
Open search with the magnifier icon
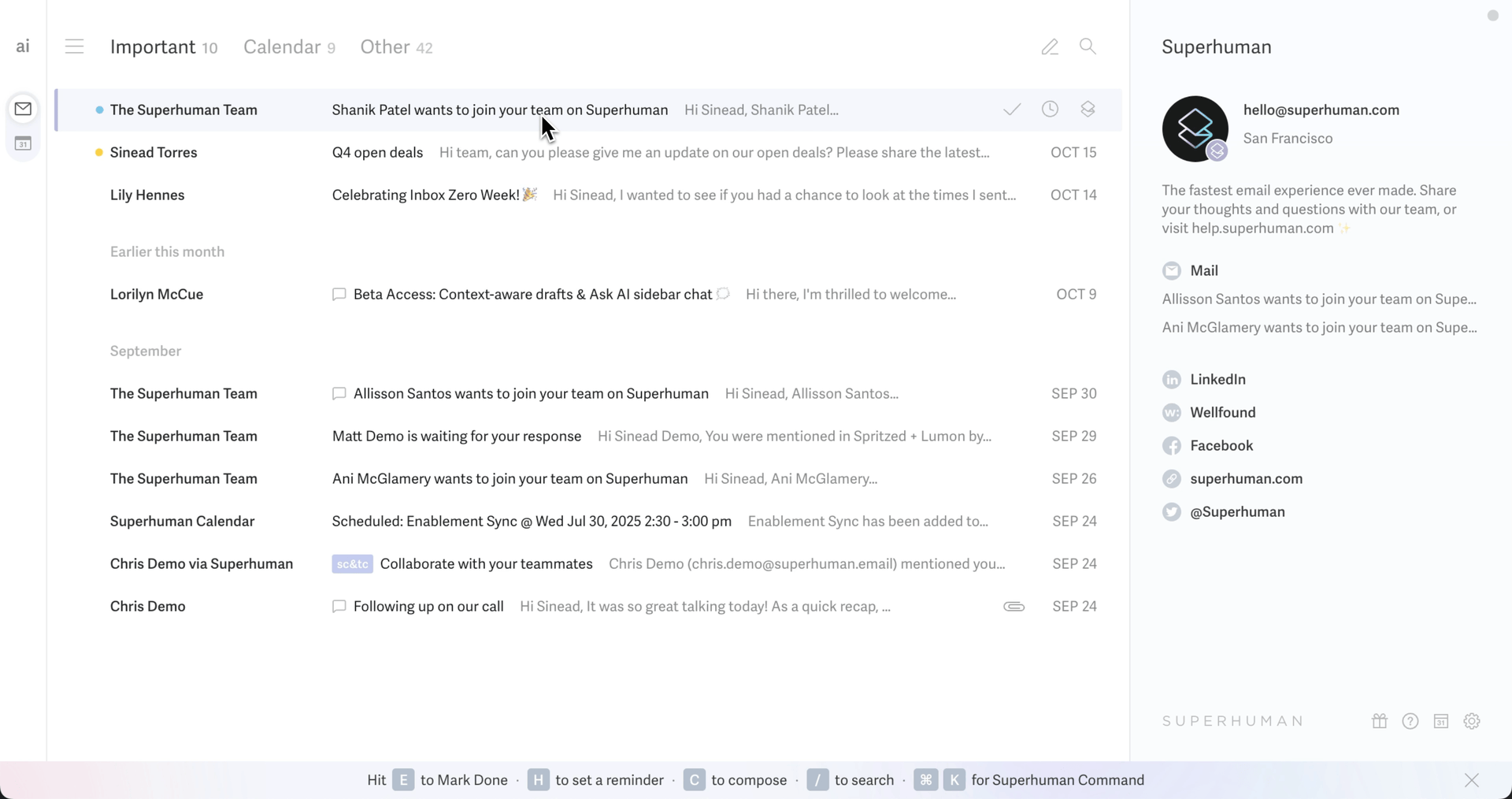point(1088,46)
